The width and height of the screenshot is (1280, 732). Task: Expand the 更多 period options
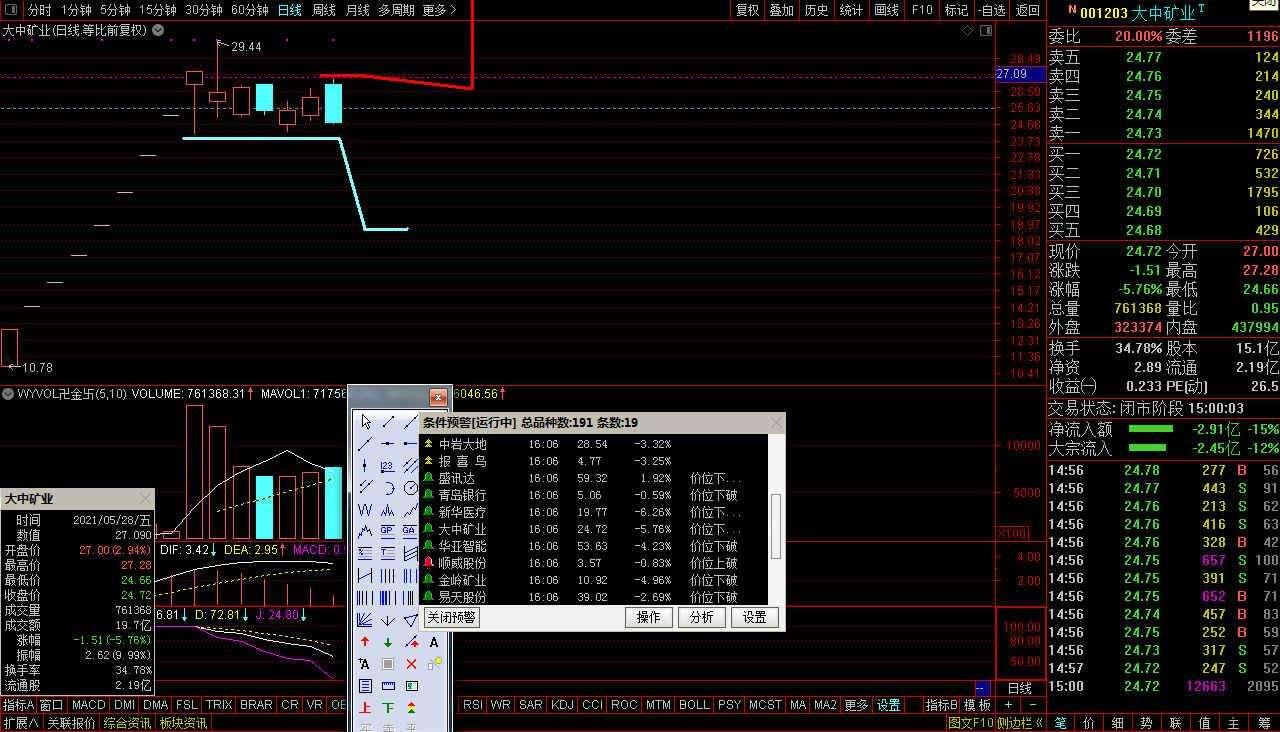[439, 10]
